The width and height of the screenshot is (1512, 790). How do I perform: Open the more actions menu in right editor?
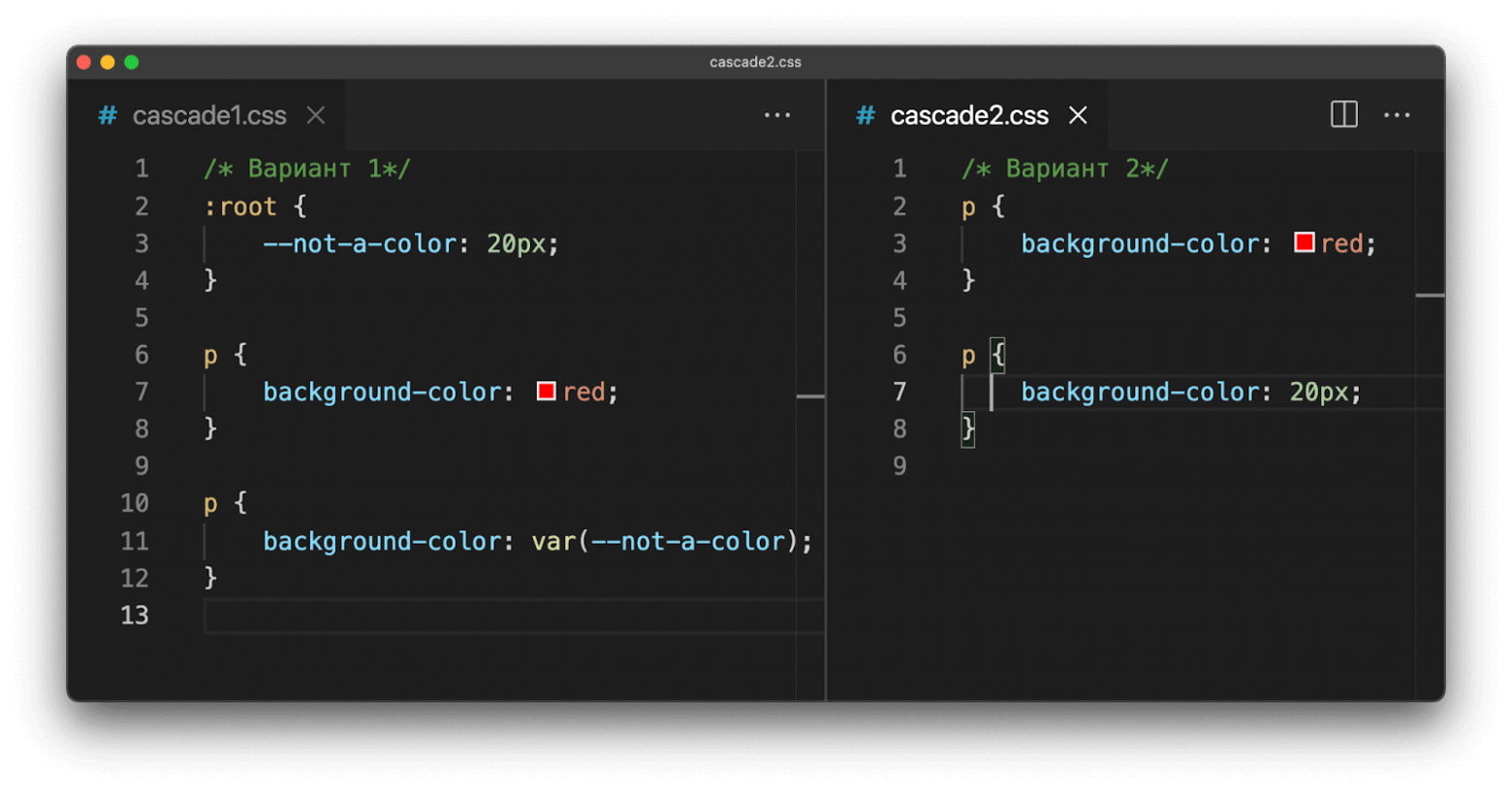coord(1397,114)
